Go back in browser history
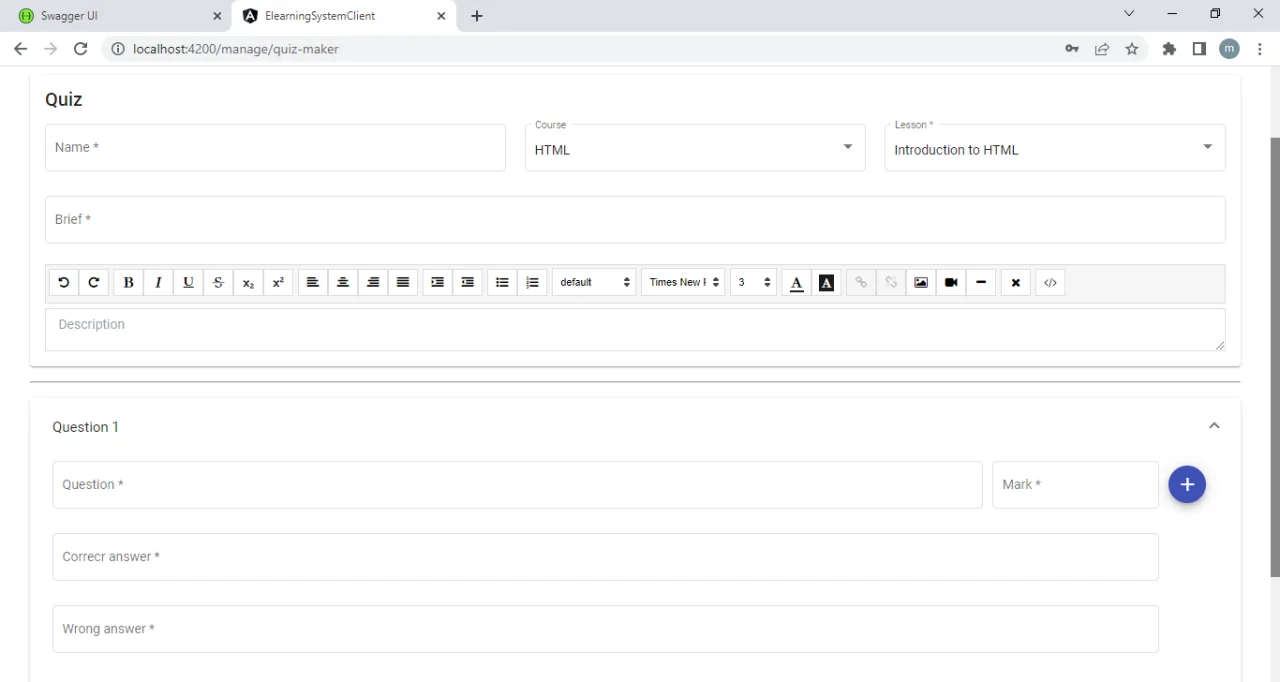This screenshot has width=1280, height=682. click(x=20, y=49)
